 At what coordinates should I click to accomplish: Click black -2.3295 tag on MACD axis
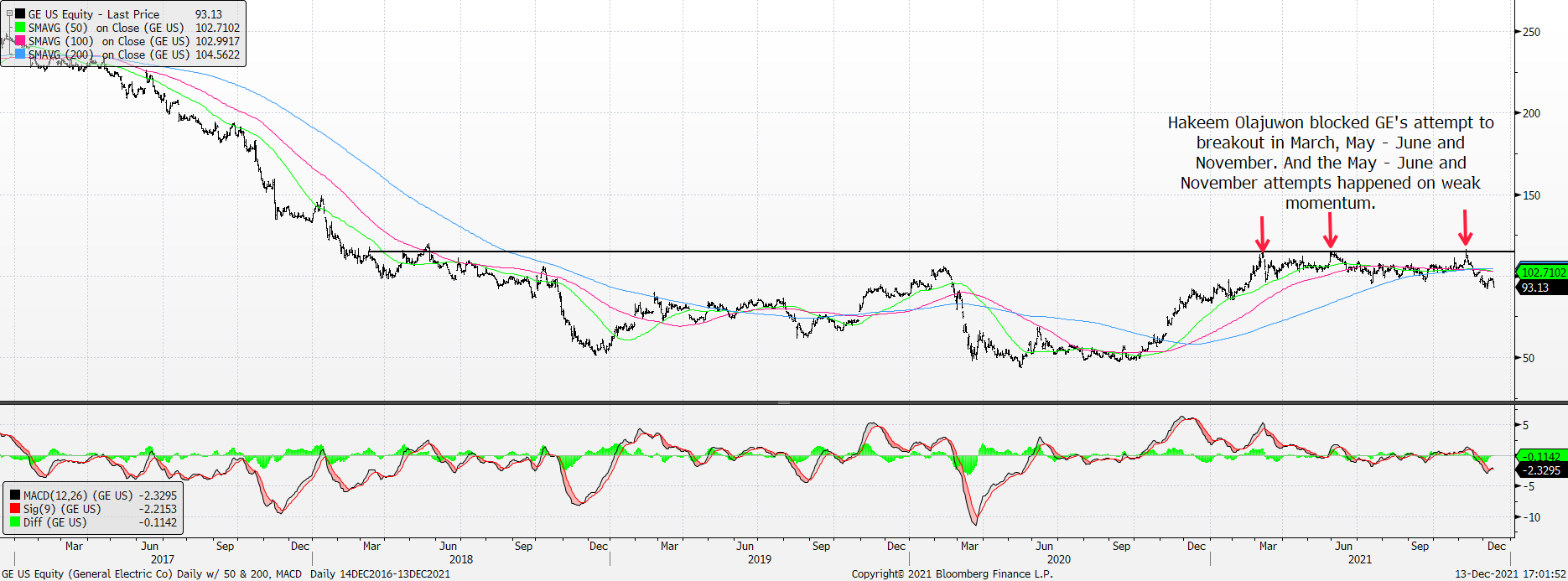tap(1541, 470)
